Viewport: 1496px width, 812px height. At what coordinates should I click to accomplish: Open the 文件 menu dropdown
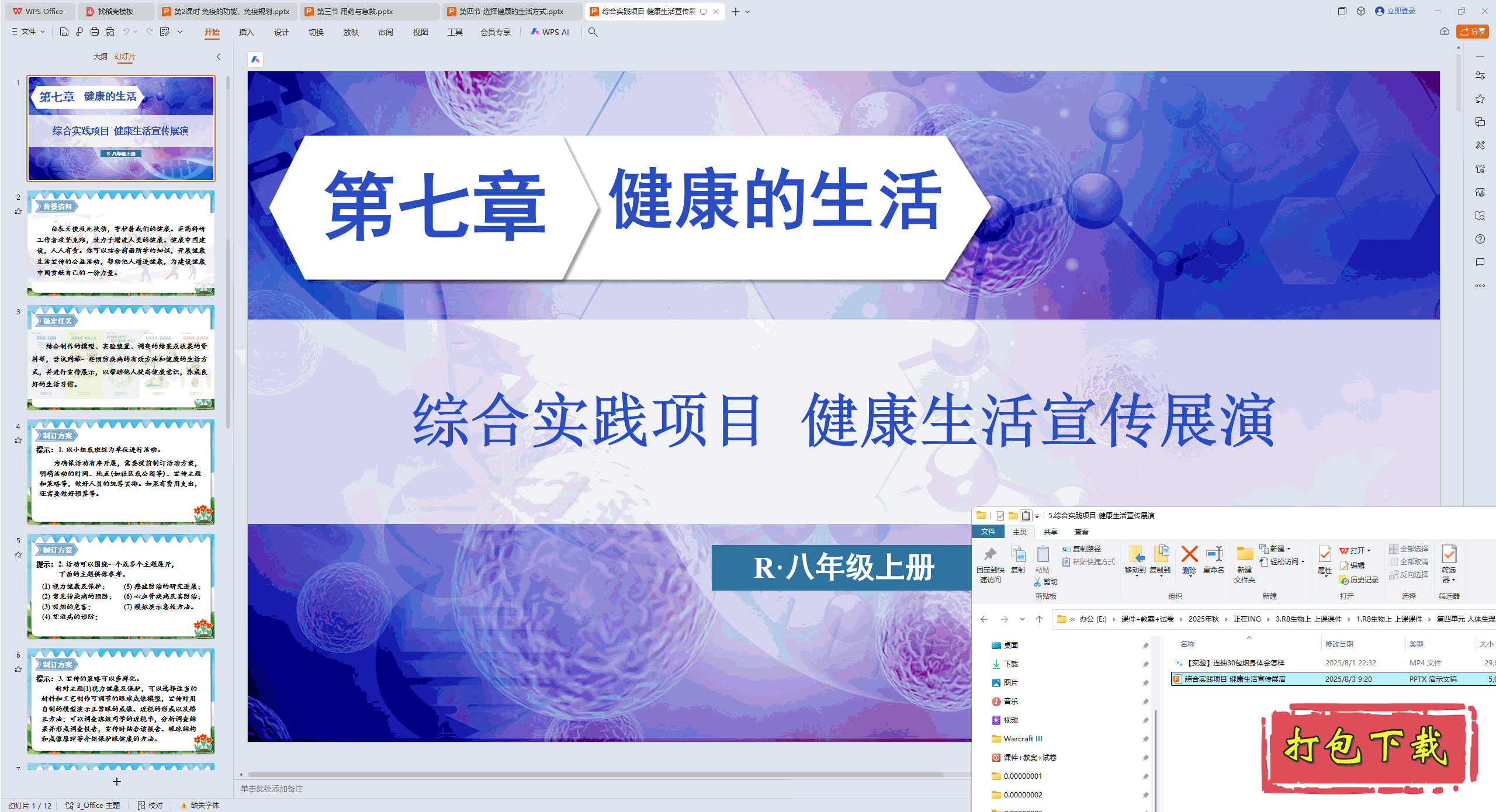29,32
